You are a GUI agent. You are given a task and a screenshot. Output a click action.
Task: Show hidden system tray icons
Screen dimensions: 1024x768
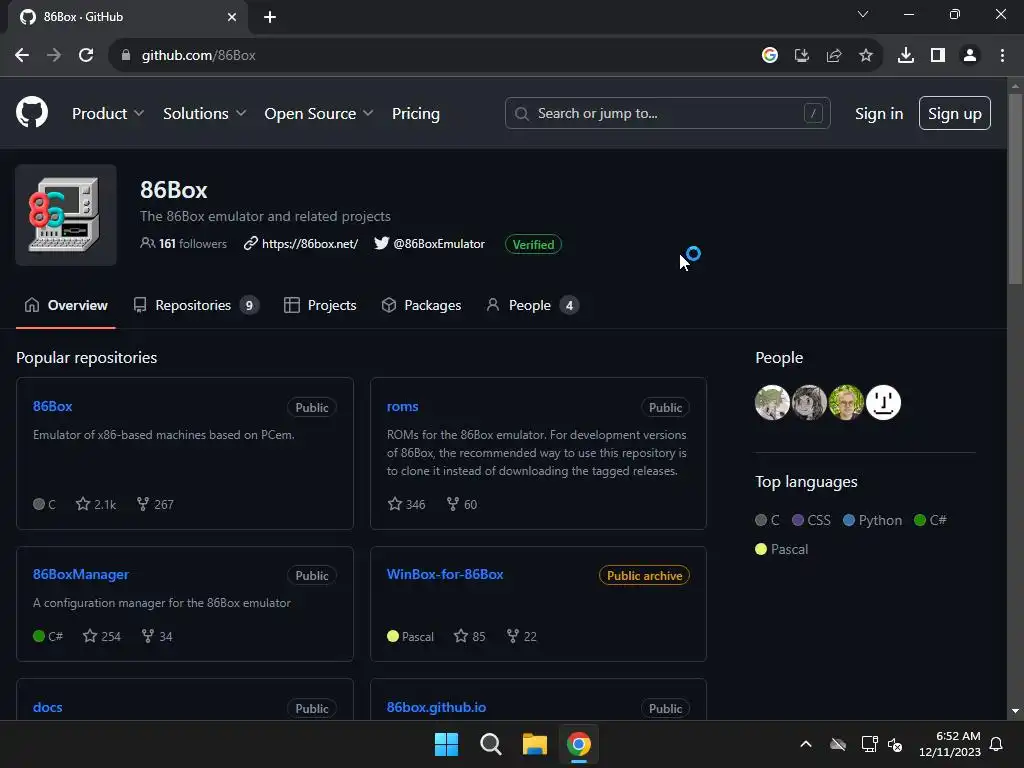[806, 744]
